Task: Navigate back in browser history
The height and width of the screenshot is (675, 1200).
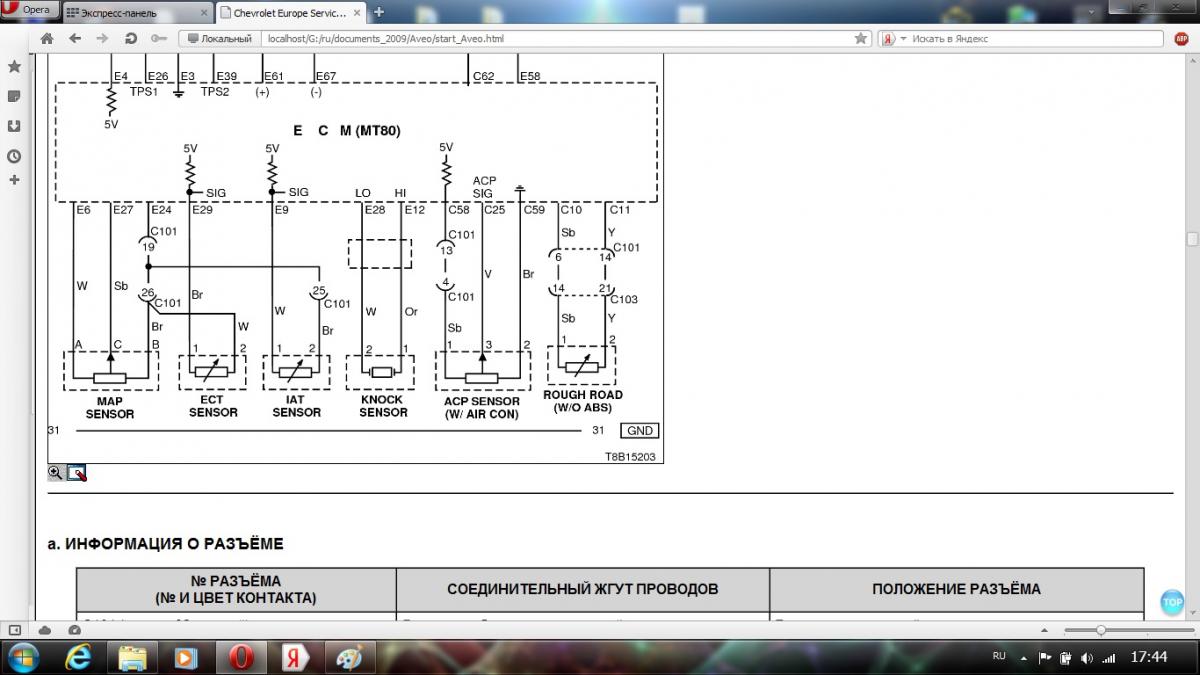Action: 75,38
